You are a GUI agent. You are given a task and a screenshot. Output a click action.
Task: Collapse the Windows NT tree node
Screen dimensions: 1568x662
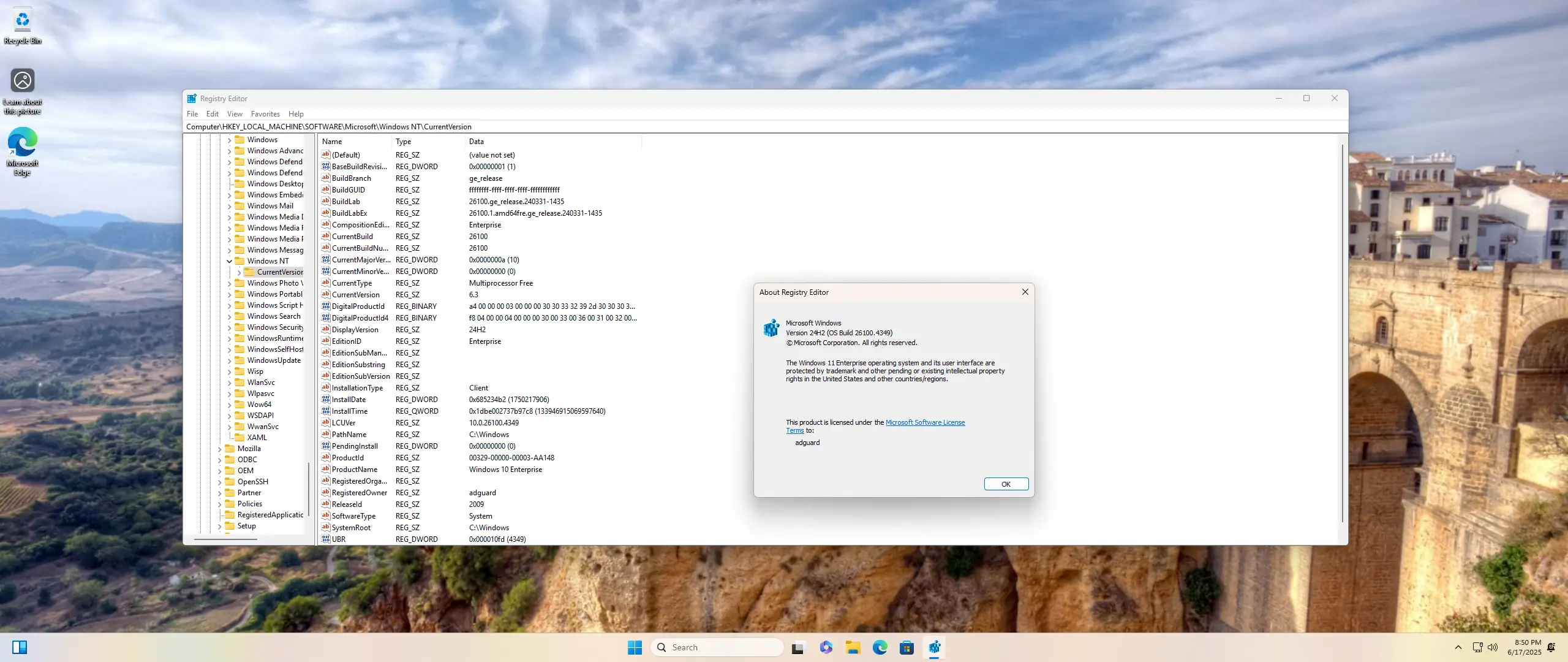tap(229, 261)
